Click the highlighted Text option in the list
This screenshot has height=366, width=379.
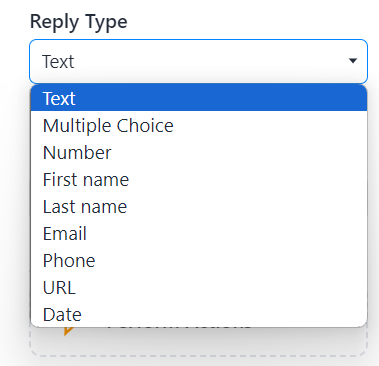pos(199,98)
